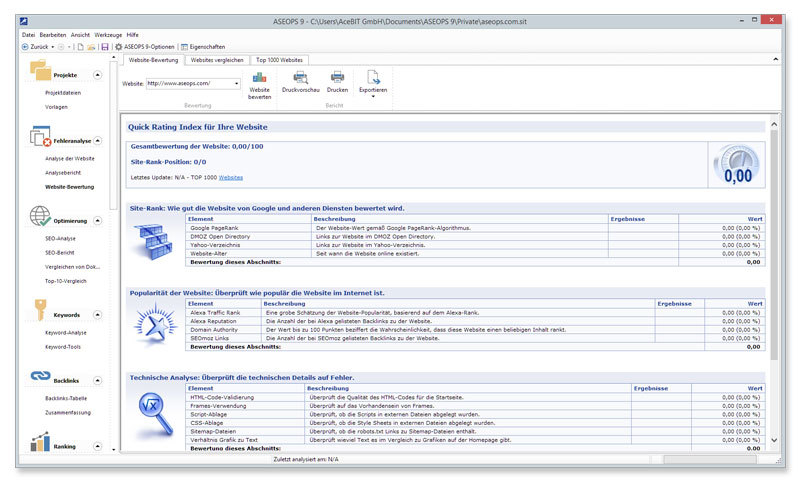Open the Exportieren dropdown arrow

pos(373,96)
